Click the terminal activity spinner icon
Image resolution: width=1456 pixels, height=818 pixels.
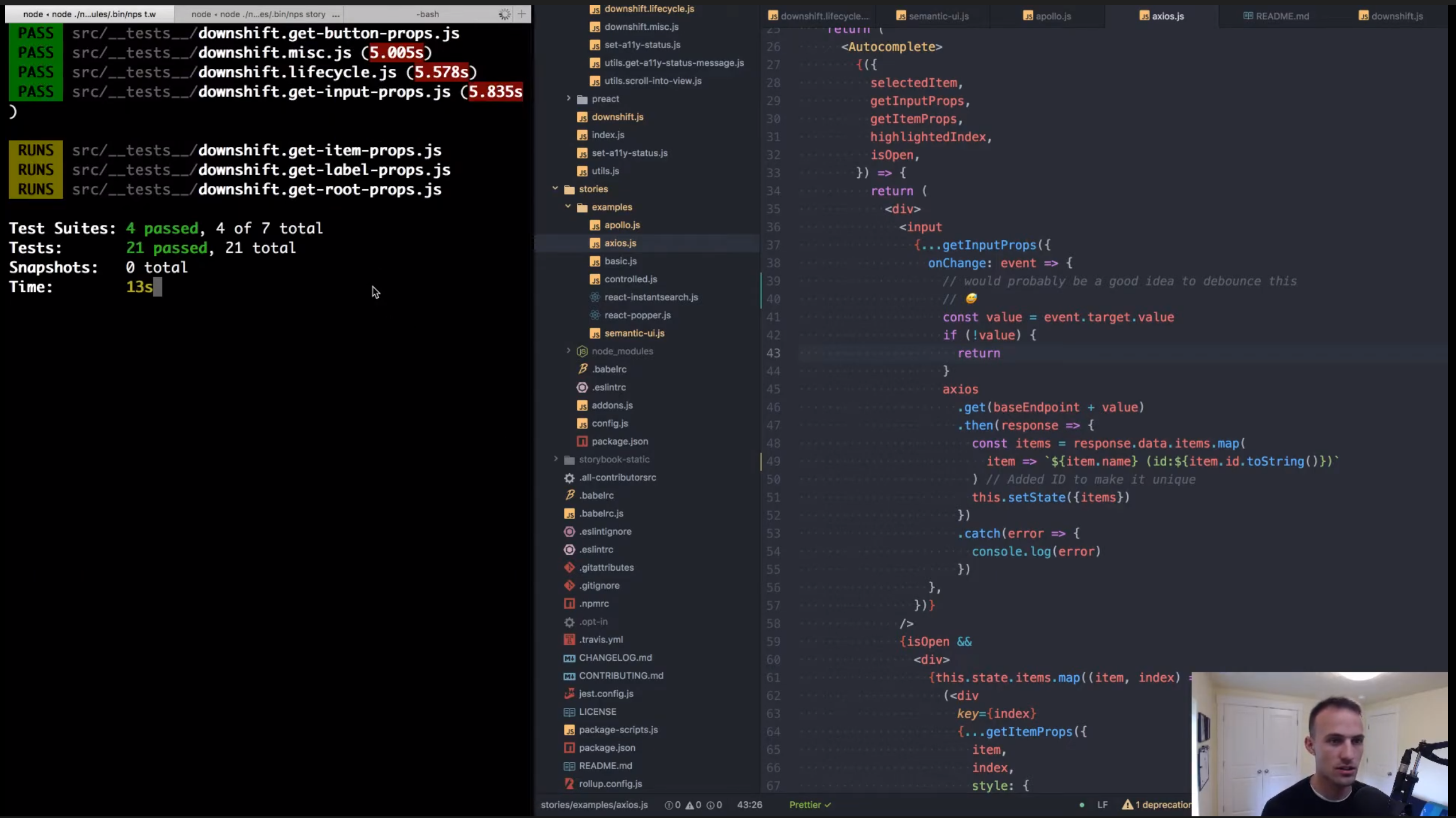[x=504, y=14]
